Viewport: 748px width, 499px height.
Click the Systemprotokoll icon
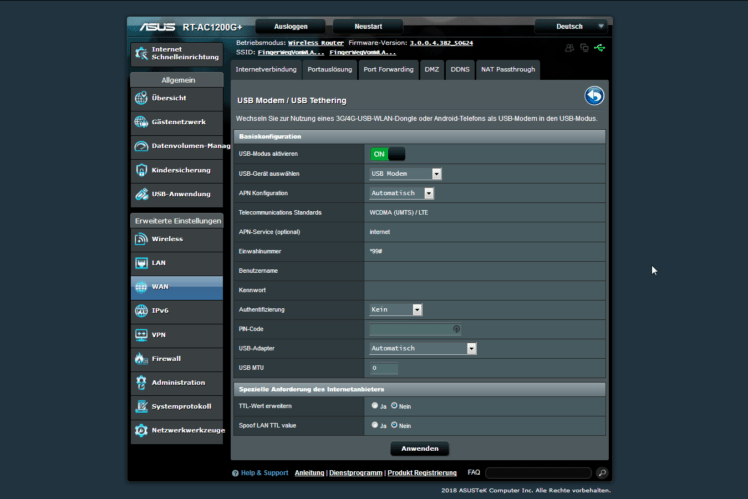pos(141,406)
